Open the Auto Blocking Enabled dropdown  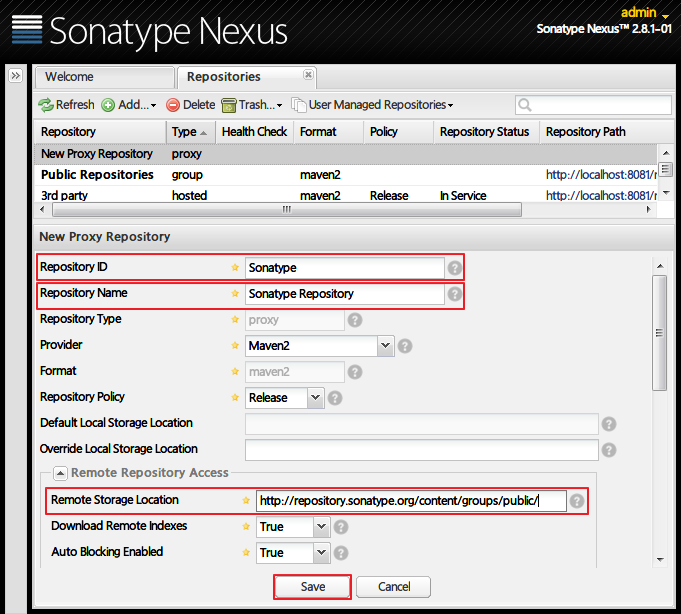[321, 553]
